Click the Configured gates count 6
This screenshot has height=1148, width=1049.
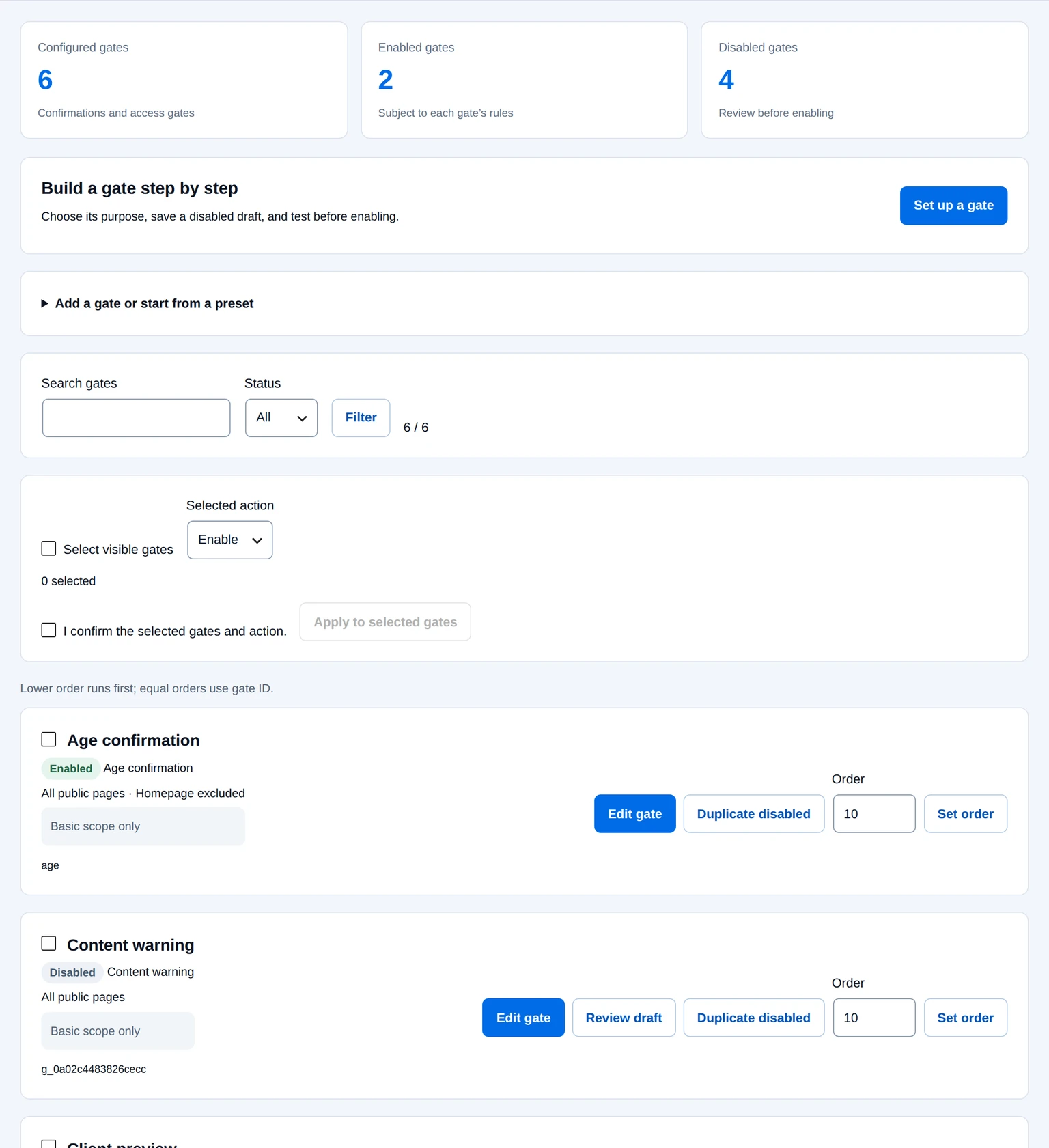point(45,80)
